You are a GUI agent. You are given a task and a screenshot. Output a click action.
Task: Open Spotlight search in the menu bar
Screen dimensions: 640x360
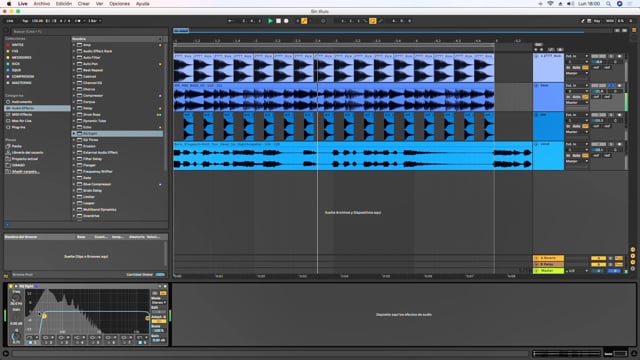tap(609, 4)
